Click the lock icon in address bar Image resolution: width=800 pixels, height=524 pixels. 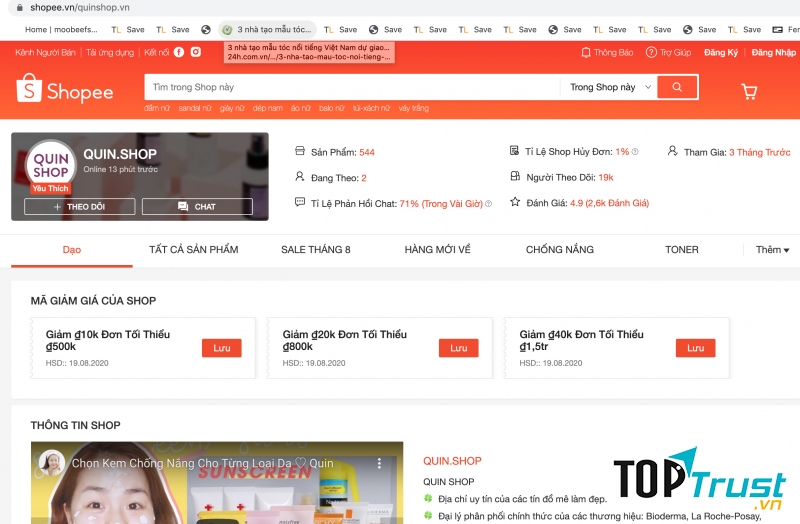(x=20, y=8)
